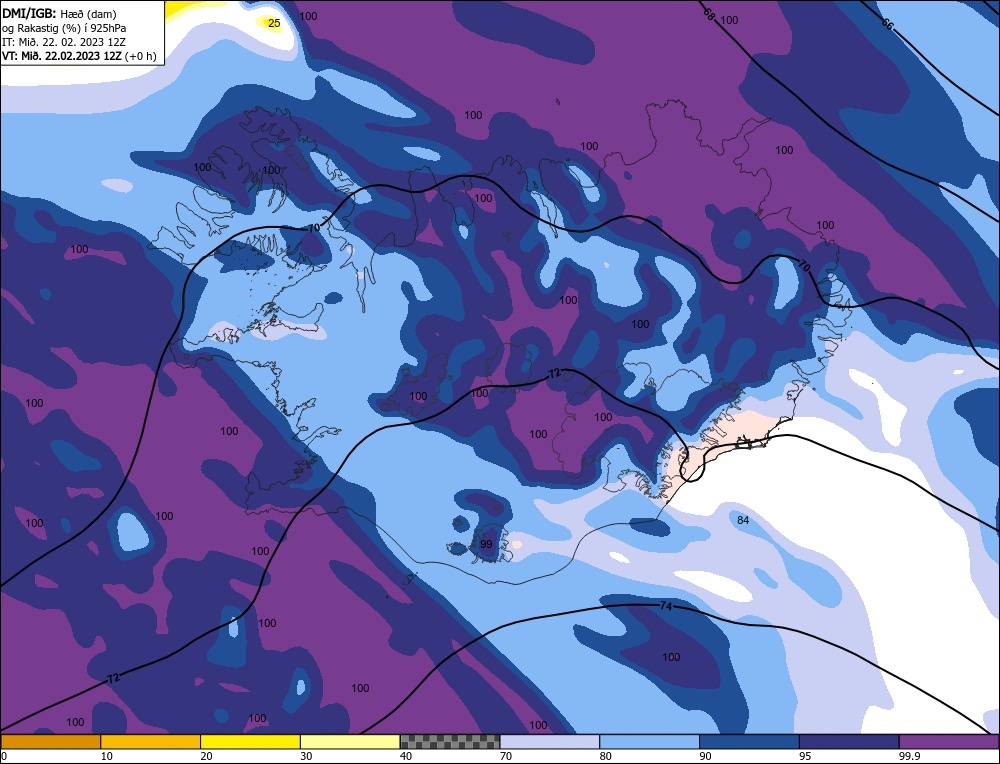
Task: Click the lavender 70–80 legend swatch
Action: 550,742
